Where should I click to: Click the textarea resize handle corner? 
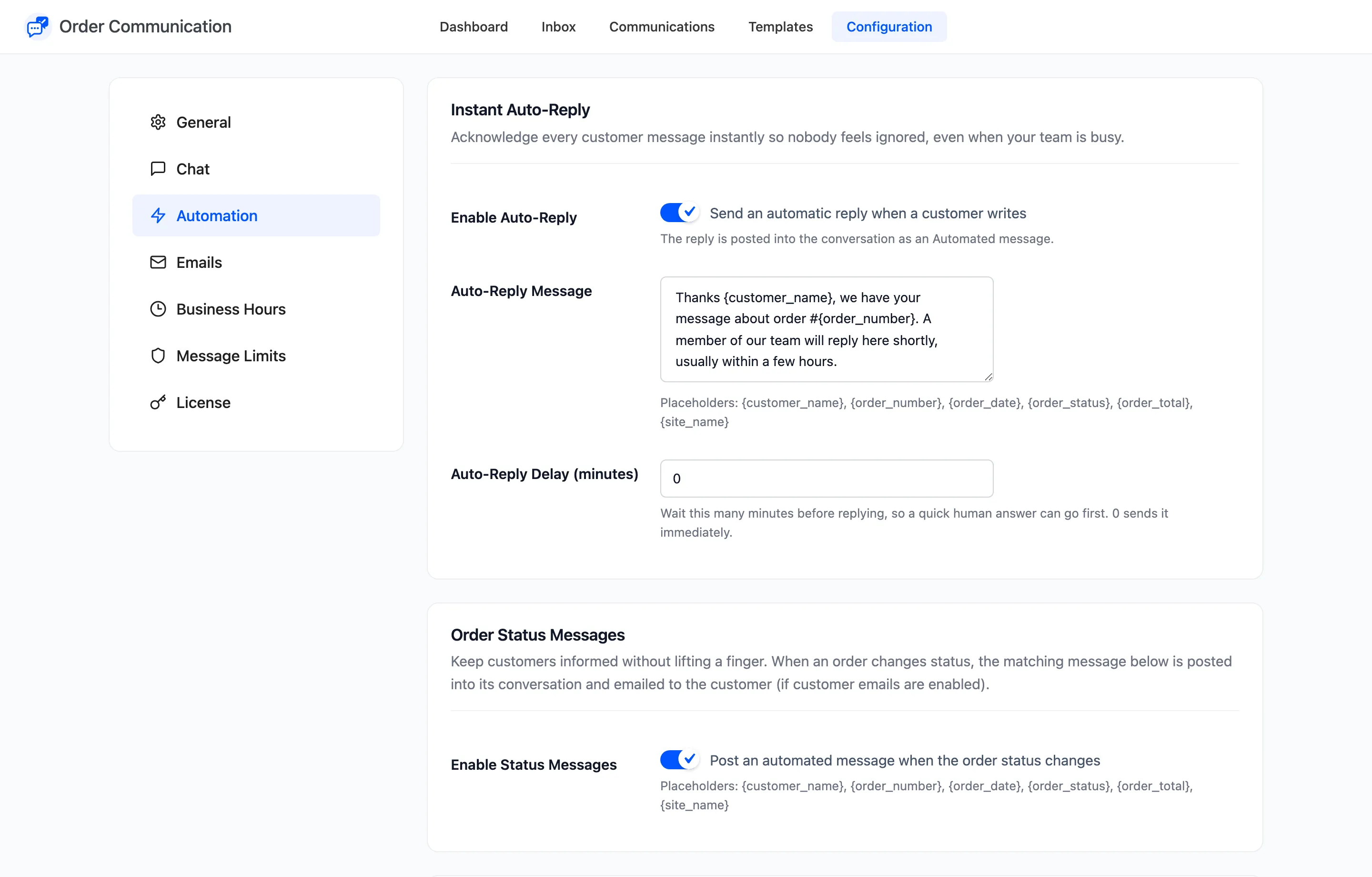[988, 377]
